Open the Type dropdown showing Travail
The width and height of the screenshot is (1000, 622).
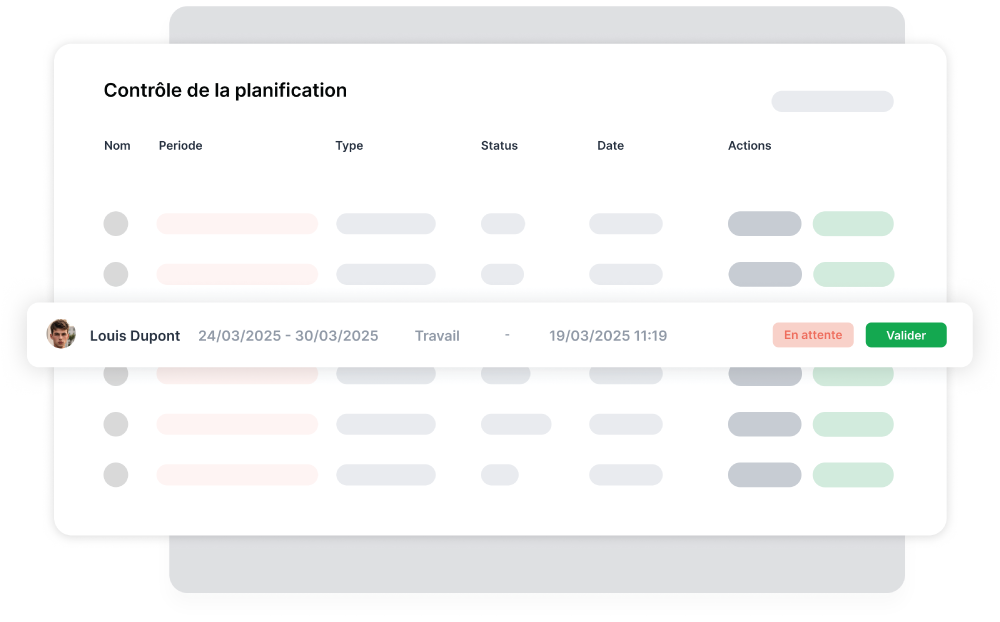[x=437, y=335]
